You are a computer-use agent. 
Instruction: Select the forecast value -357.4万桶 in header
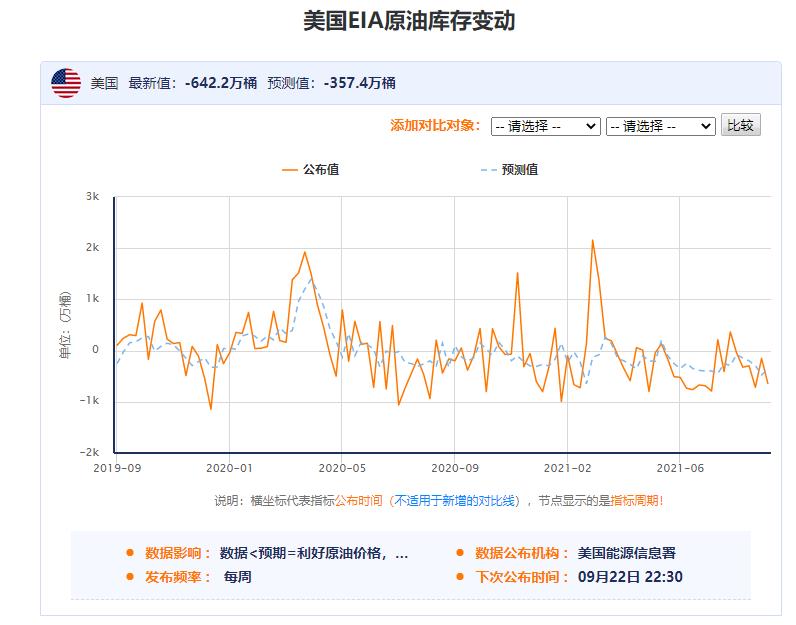359,83
